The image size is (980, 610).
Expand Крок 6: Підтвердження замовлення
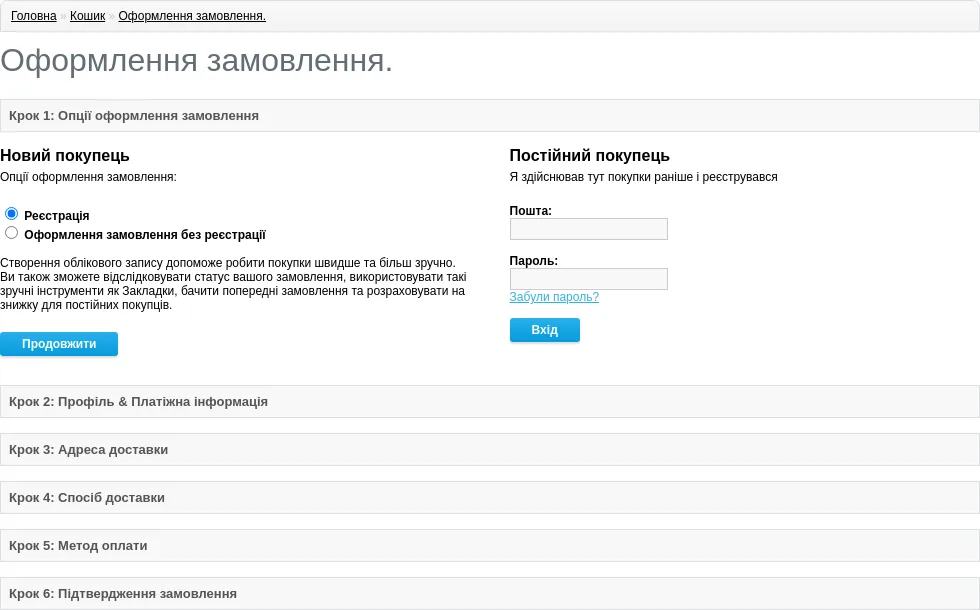click(x=490, y=594)
